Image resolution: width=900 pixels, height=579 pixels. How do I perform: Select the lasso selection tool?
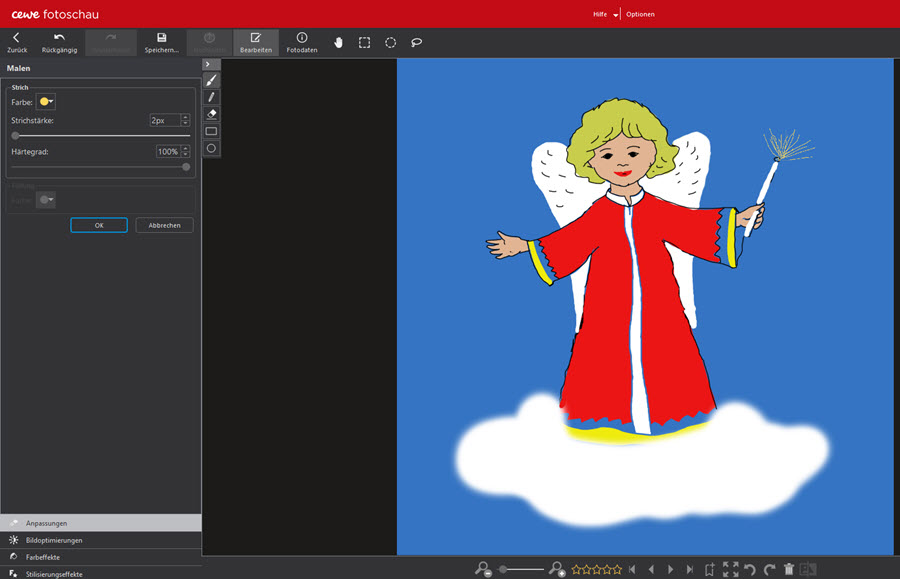pos(416,43)
